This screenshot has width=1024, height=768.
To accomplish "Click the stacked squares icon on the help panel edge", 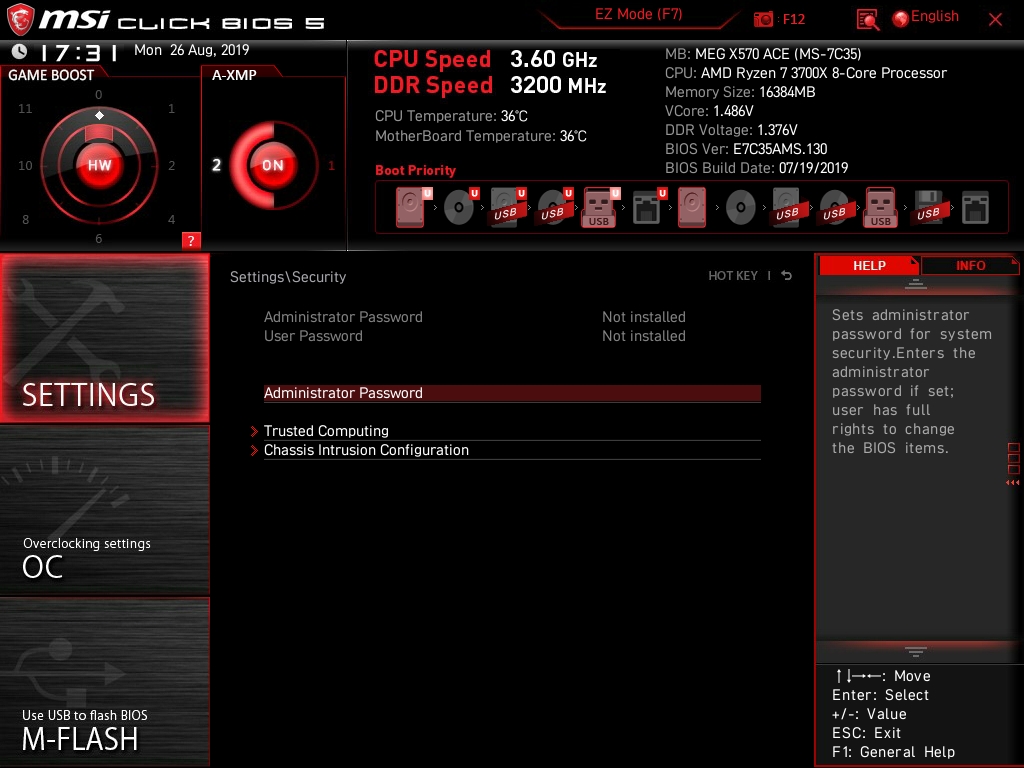I will pos(1014,458).
